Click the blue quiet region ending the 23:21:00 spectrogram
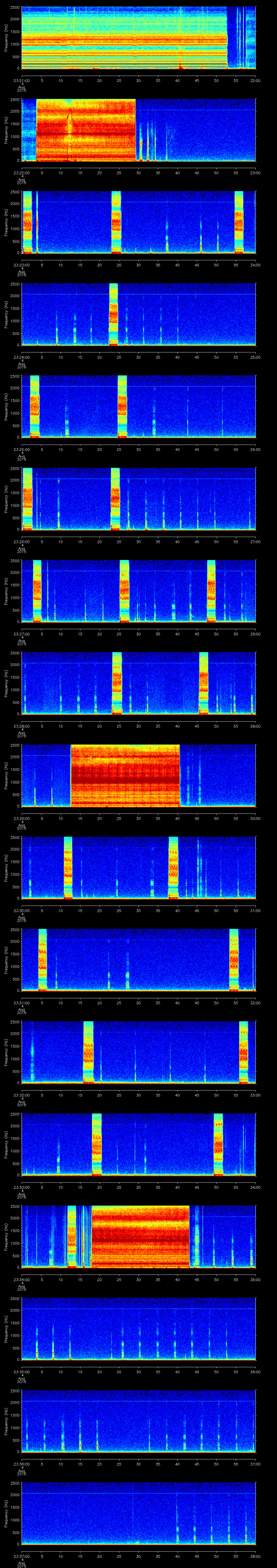Image resolution: width=277 pixels, height=1568 pixels. (x=242, y=38)
